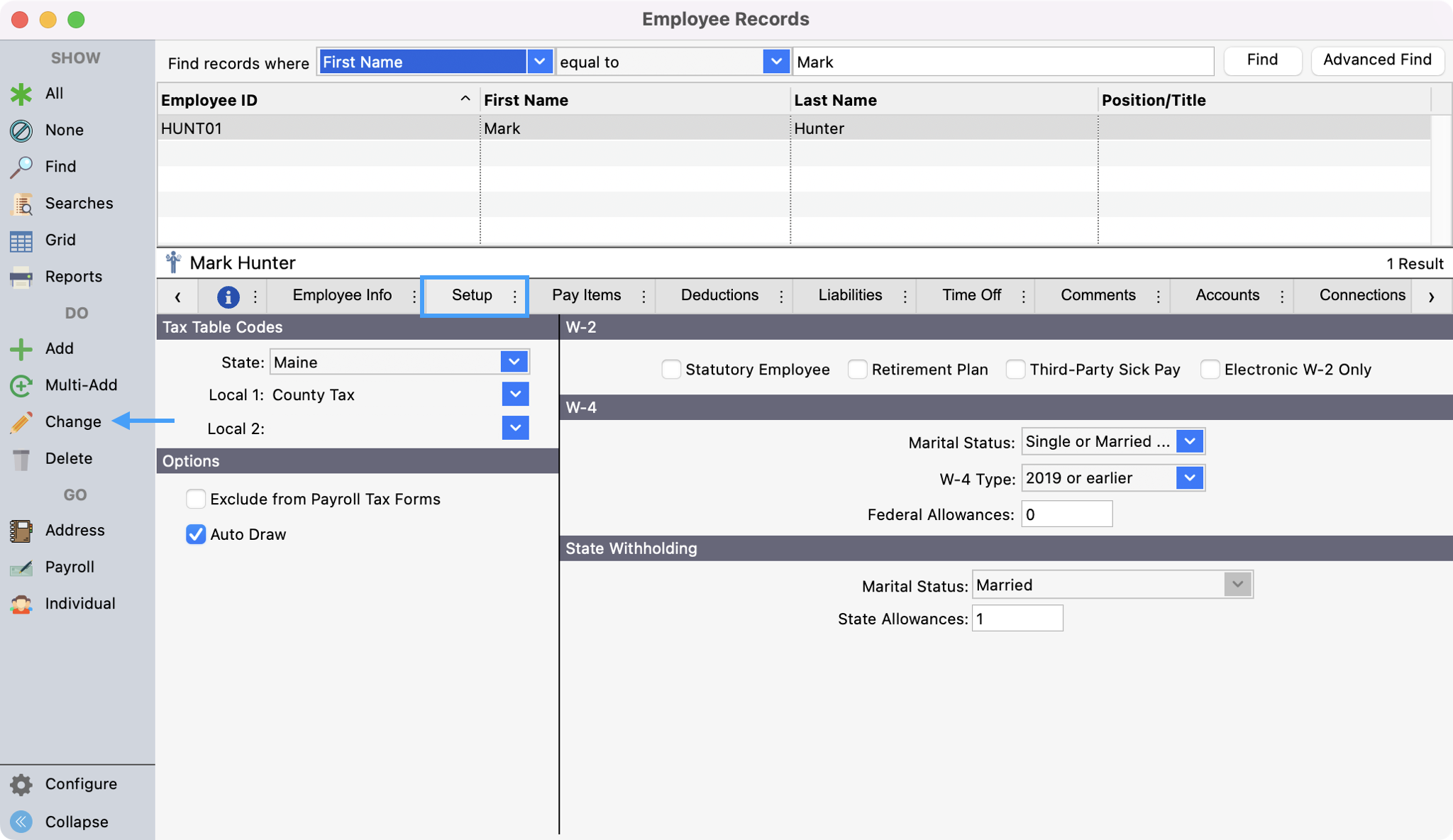Image resolution: width=1453 pixels, height=840 pixels.
Task: Open the State tax table dropdown
Action: [x=514, y=362]
